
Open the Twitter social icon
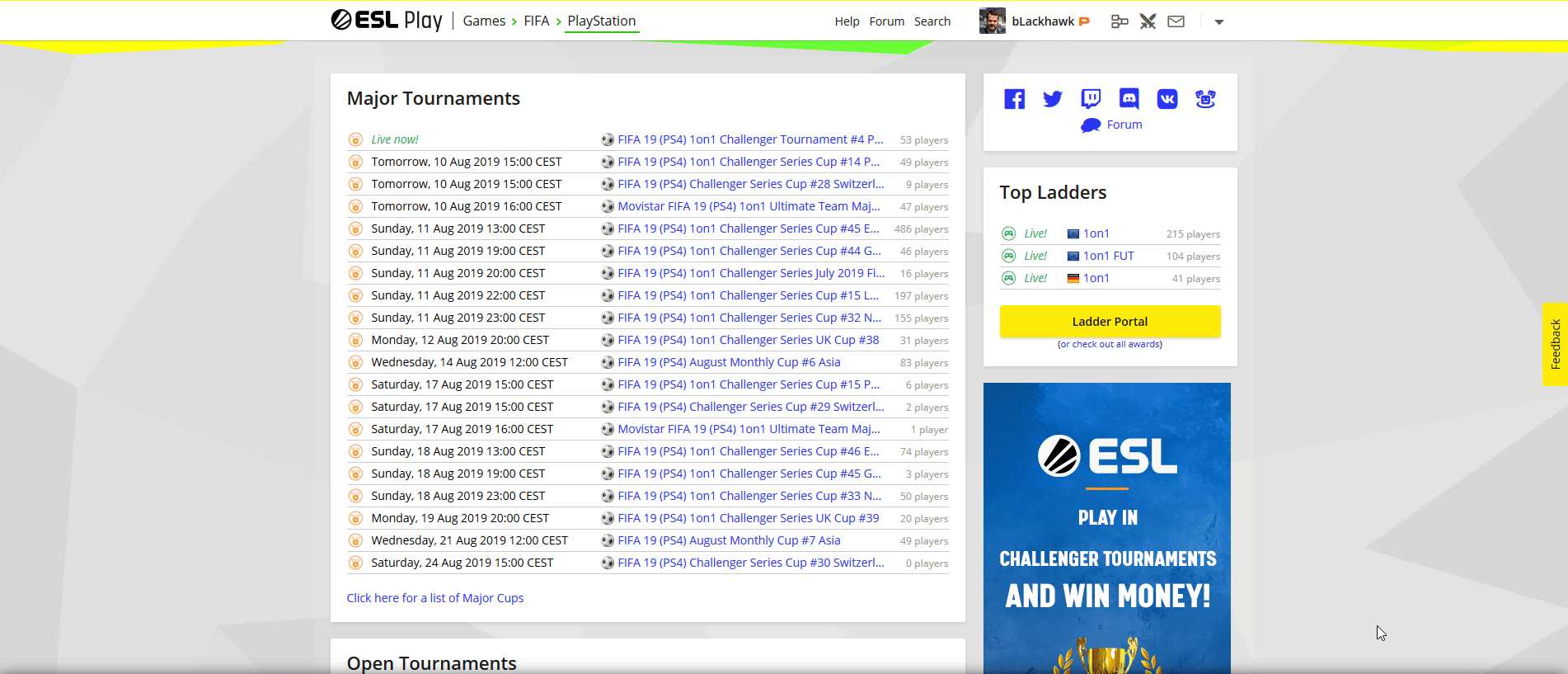1053,99
